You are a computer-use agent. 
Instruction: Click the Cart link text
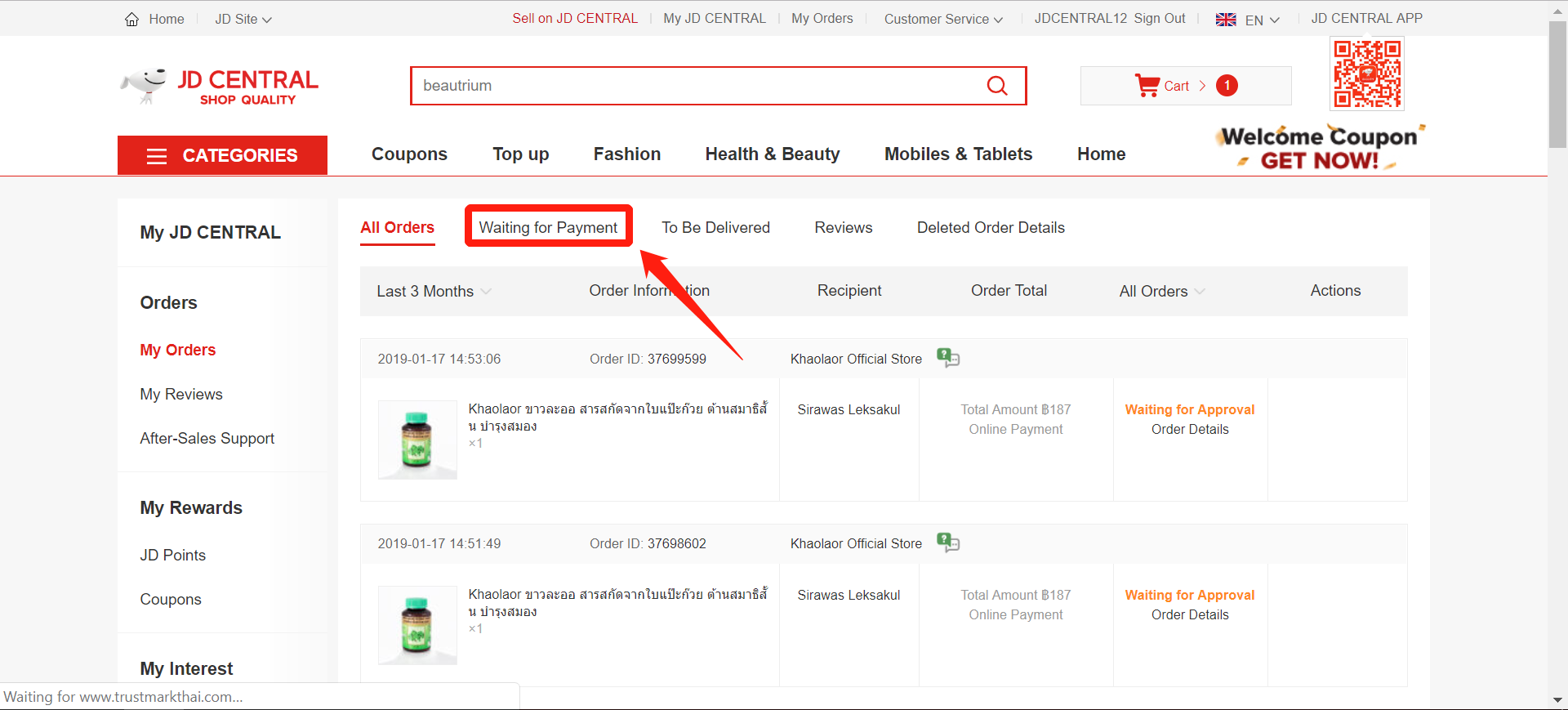[1176, 86]
